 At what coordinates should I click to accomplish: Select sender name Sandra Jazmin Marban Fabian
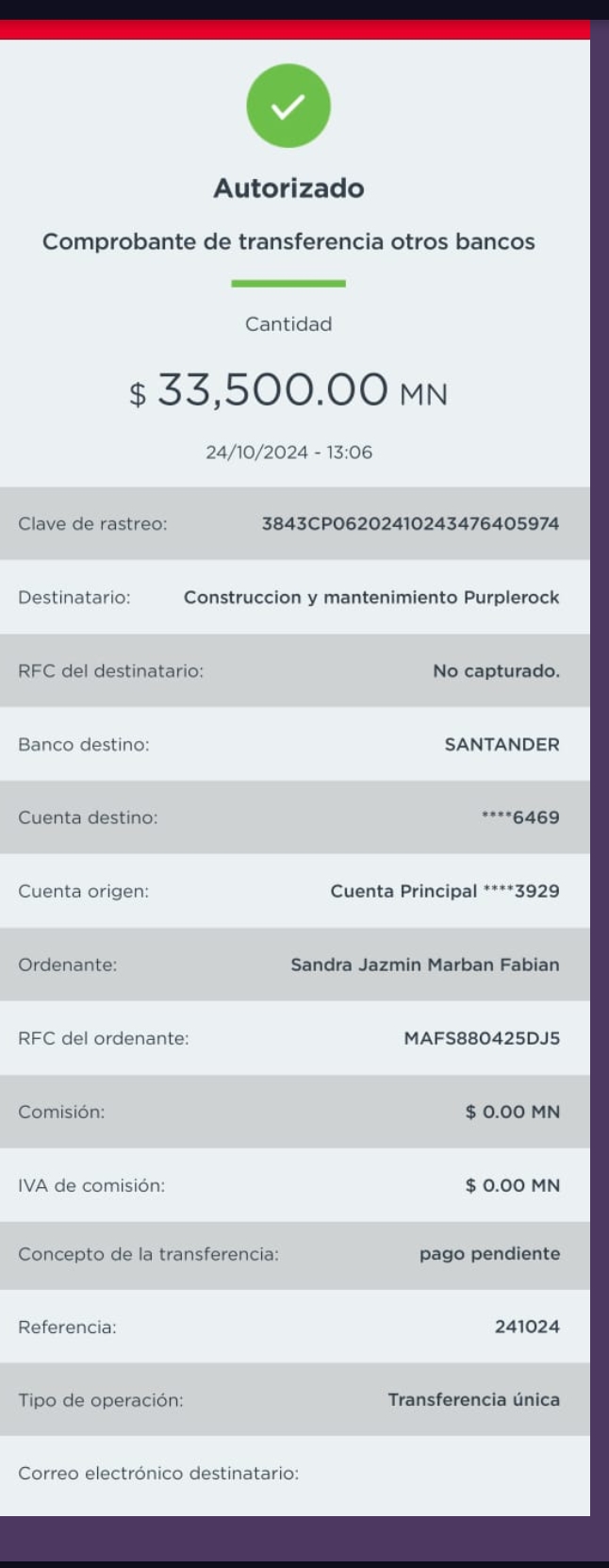point(425,965)
